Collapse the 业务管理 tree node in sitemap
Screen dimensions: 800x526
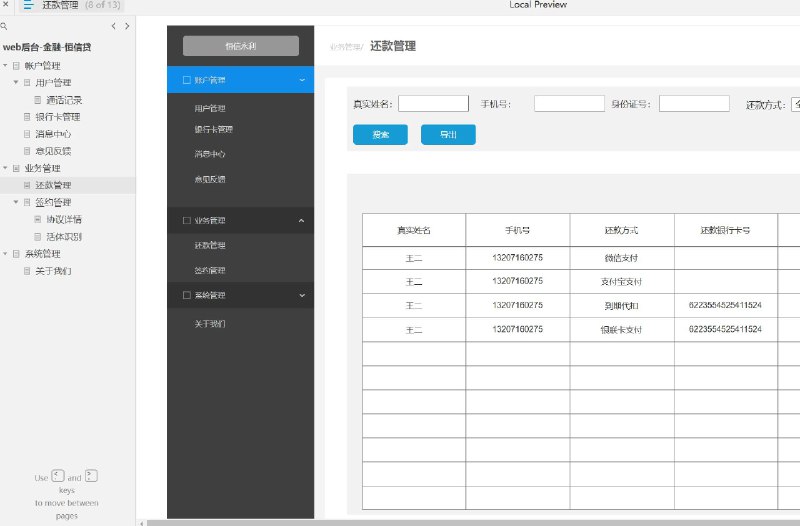(5, 168)
